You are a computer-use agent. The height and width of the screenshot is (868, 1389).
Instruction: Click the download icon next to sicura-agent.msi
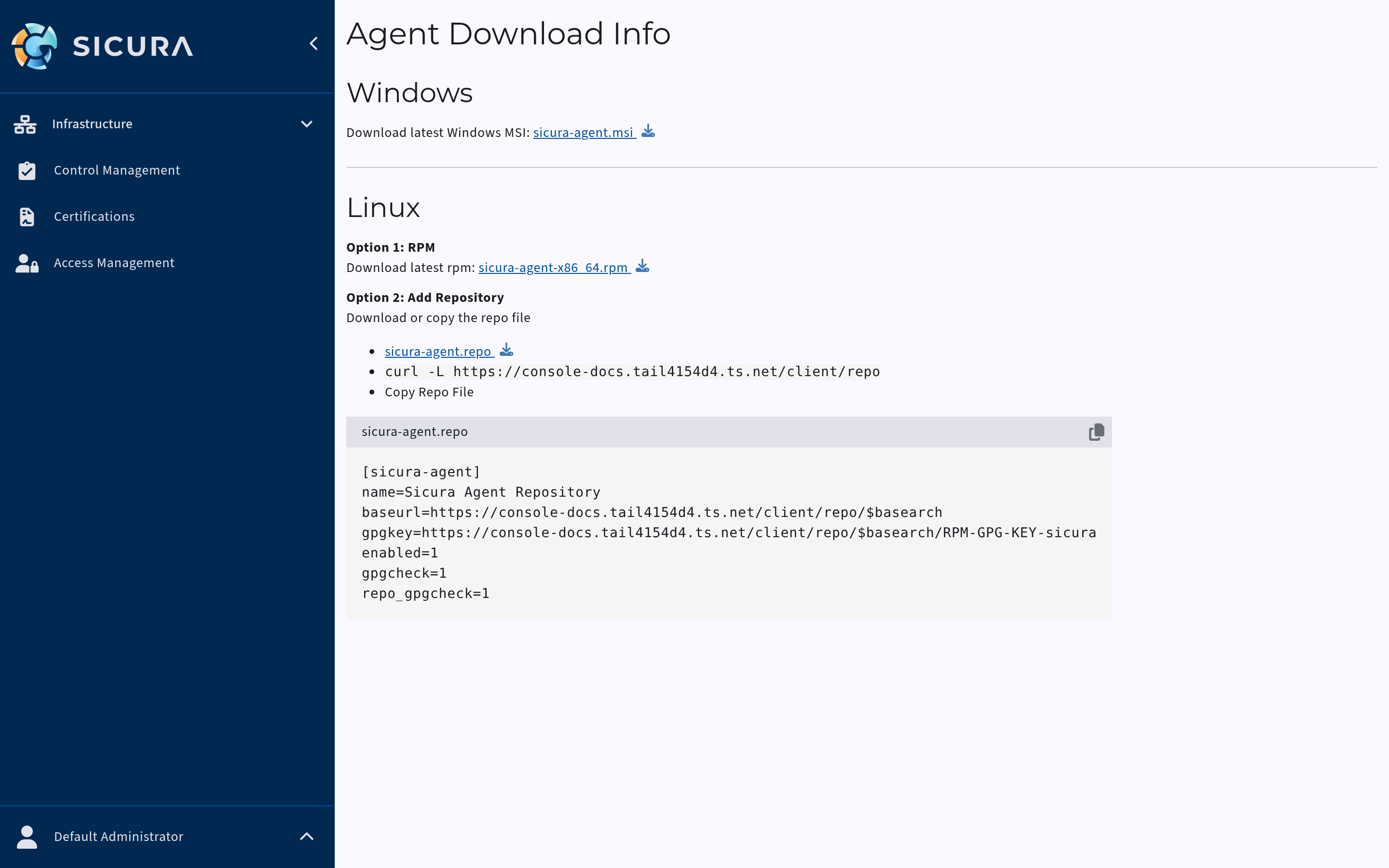click(648, 132)
